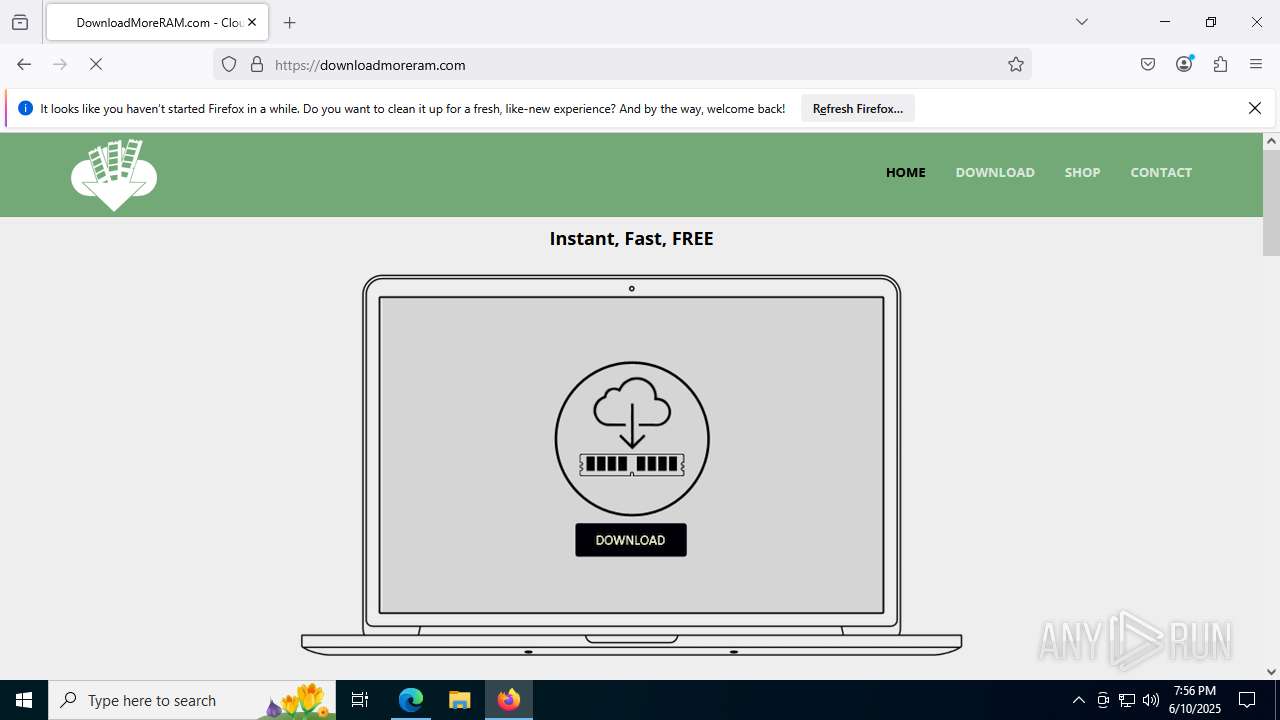Viewport: 1280px width, 720px height.
Task: Click the vertical scrollbar thumb
Action: pos(1271,203)
